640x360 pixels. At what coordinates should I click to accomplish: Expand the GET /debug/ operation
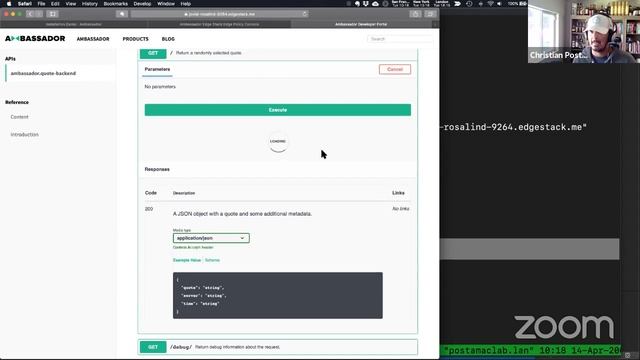point(278,347)
